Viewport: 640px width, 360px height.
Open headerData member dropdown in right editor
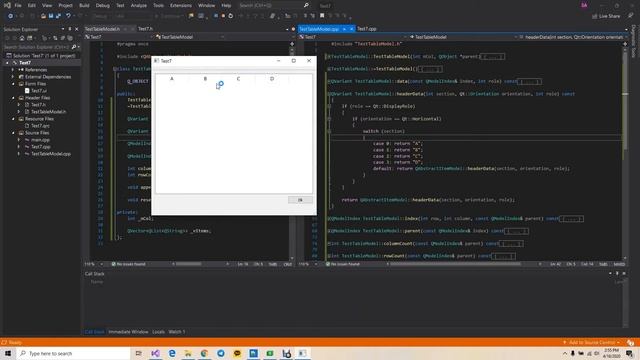(x=573, y=37)
